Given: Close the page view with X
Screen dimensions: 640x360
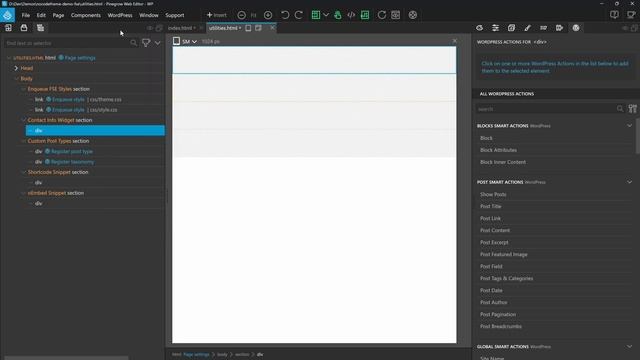Looking at the screenshot, I should click(x=455, y=41).
